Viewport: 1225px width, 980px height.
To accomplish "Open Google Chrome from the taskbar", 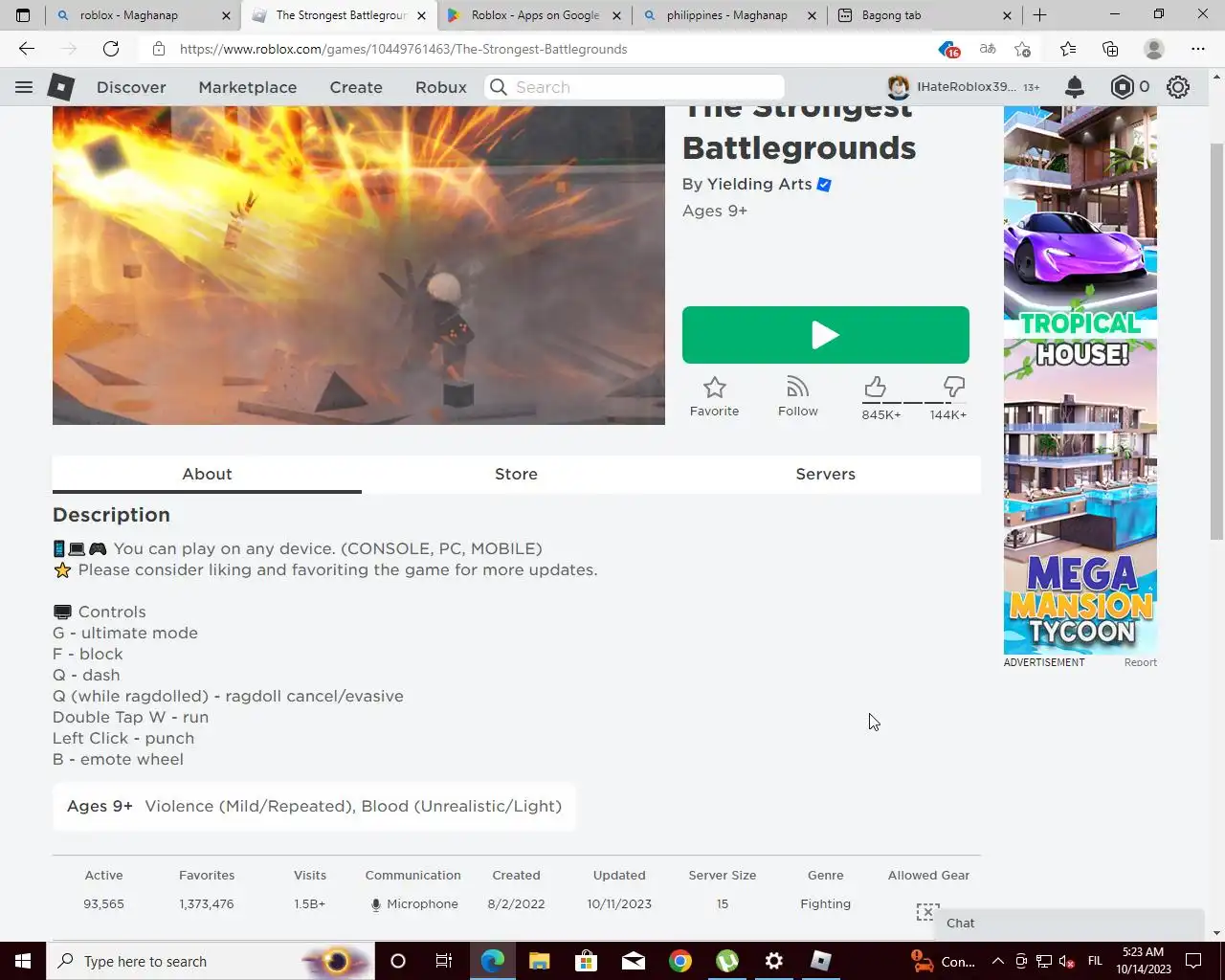I will coord(680,961).
